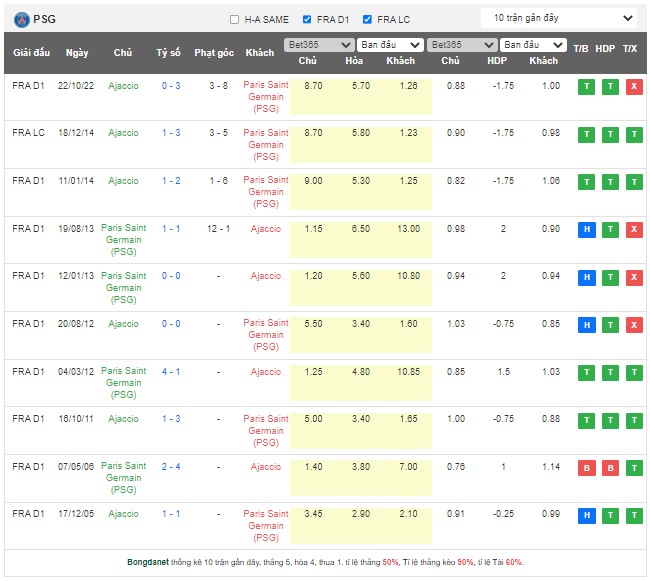Click the PSG club logo

point(21,19)
